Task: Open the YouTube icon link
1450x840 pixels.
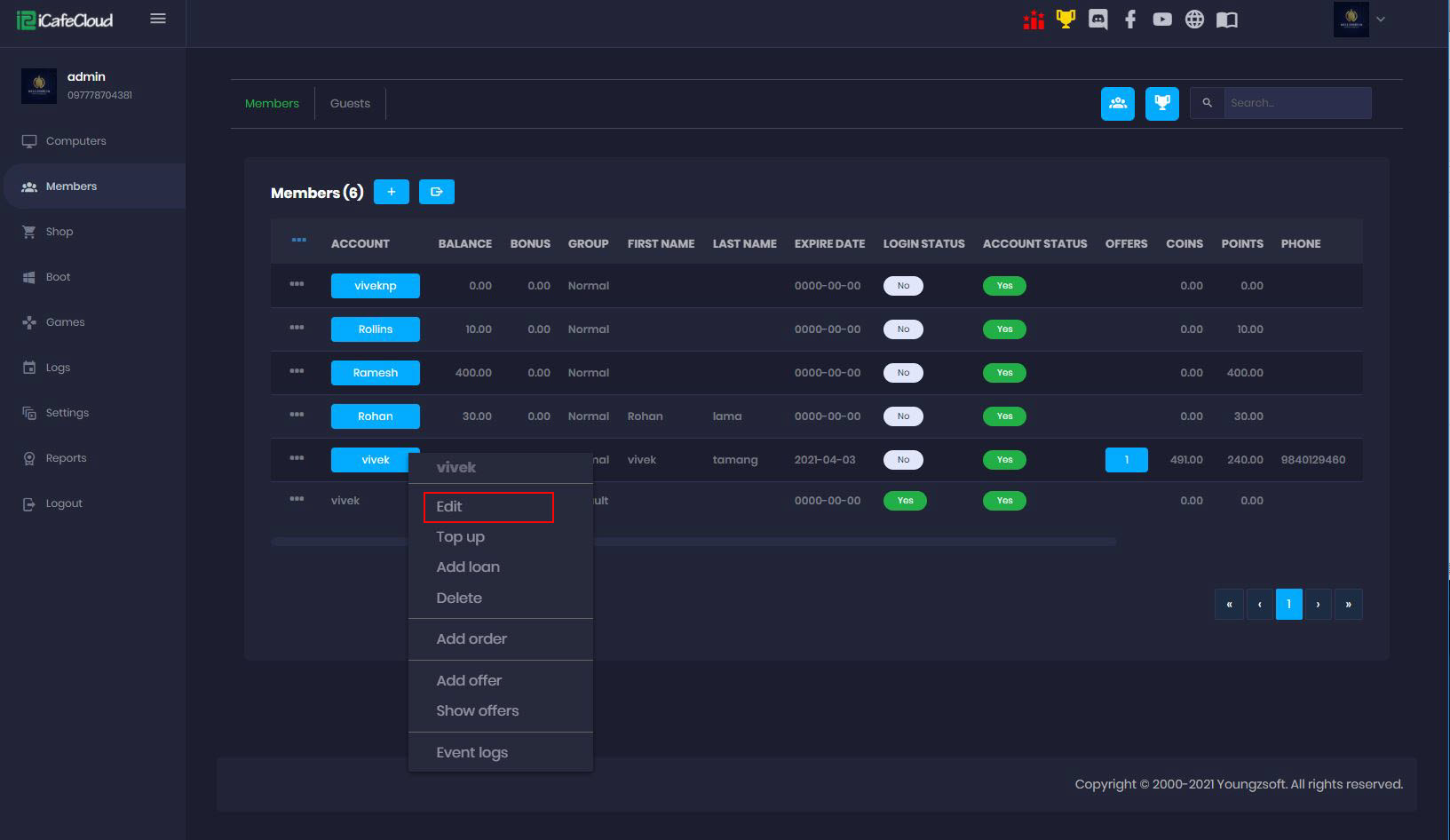Action: click(1161, 20)
